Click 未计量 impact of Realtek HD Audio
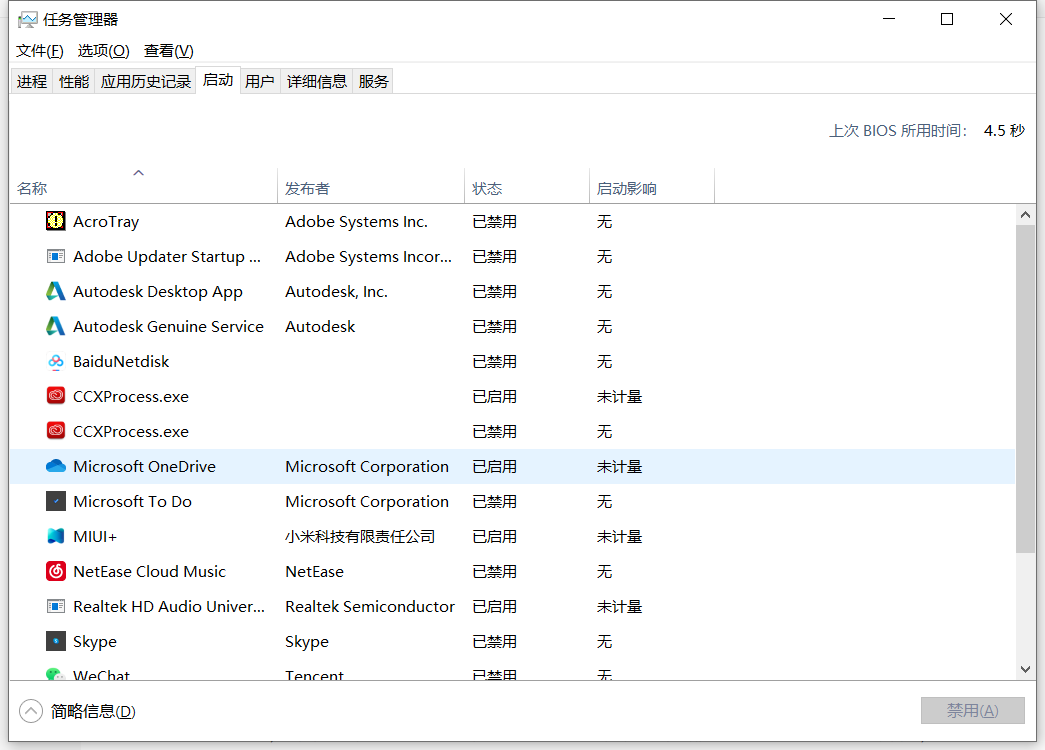Viewport: 1045px width, 750px height. [x=619, y=607]
